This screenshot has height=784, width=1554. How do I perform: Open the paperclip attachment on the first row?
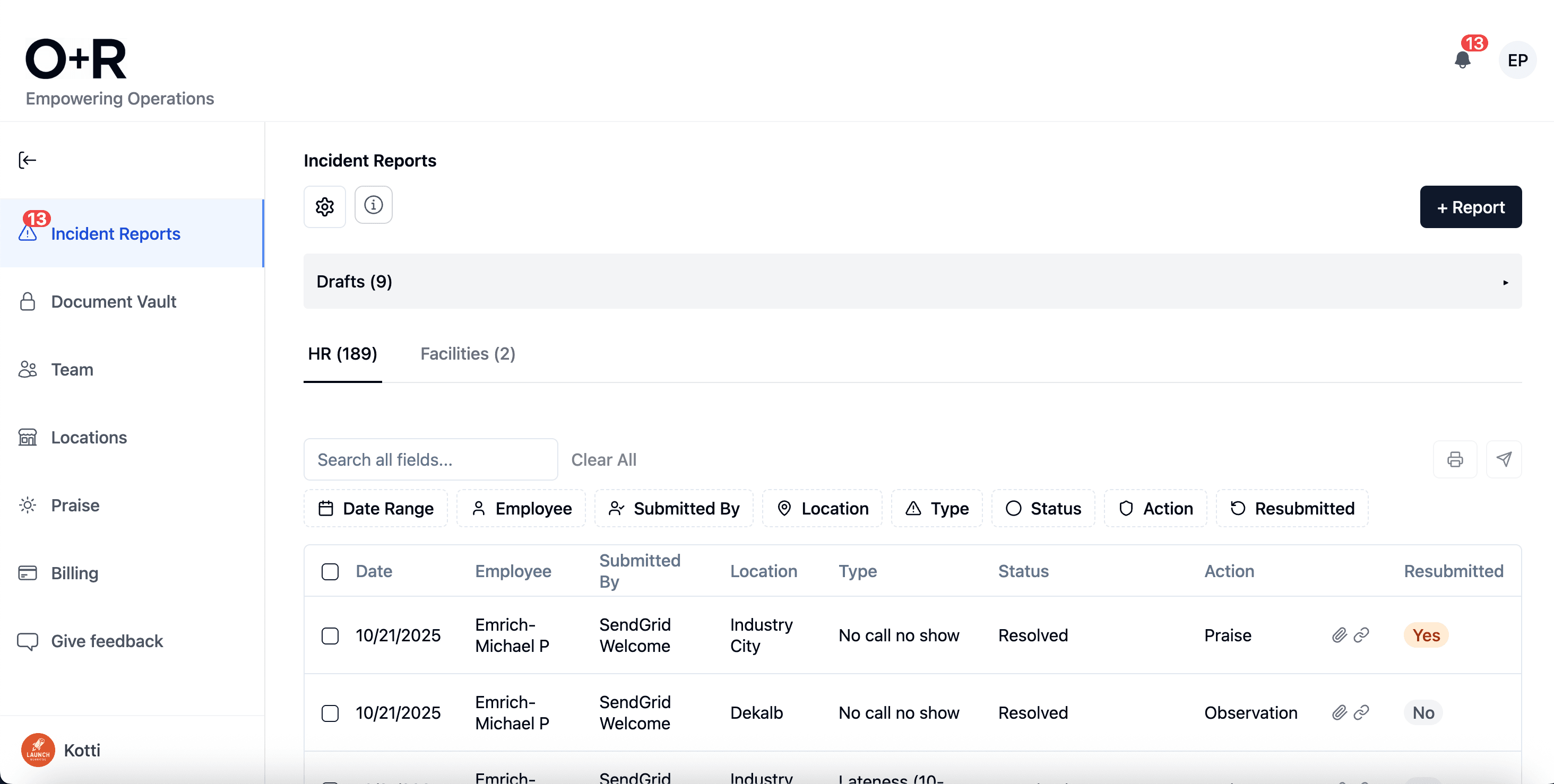click(1339, 635)
